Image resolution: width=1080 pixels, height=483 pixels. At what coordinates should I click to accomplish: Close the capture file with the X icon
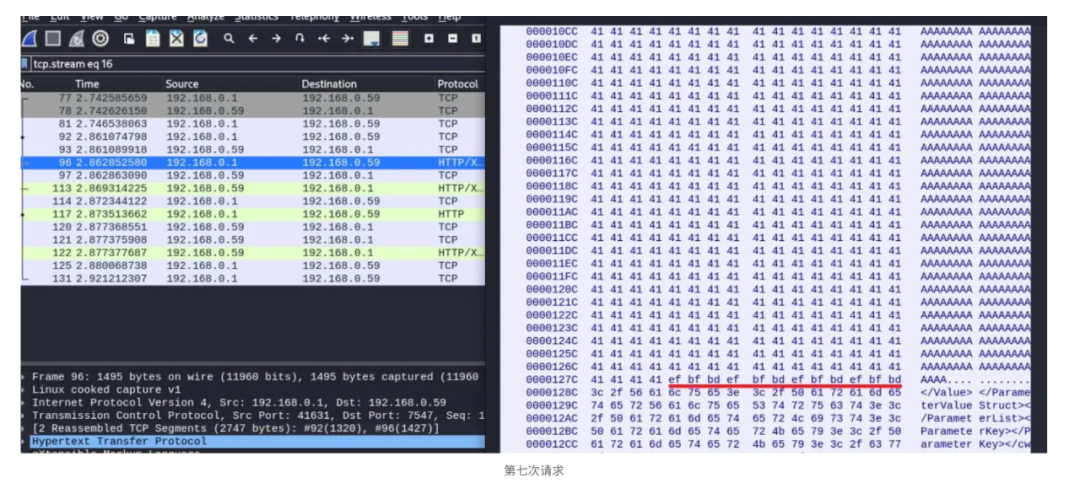click(x=177, y=39)
